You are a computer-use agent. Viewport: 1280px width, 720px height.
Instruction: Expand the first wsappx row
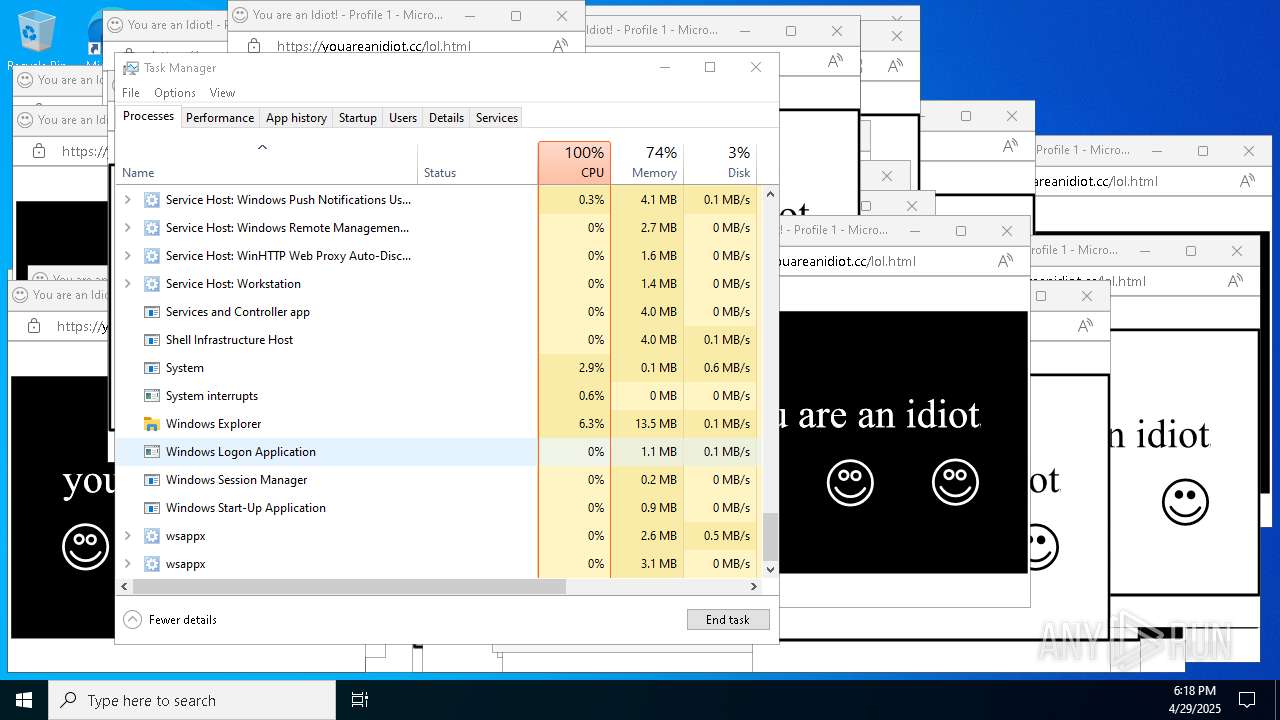(127, 536)
